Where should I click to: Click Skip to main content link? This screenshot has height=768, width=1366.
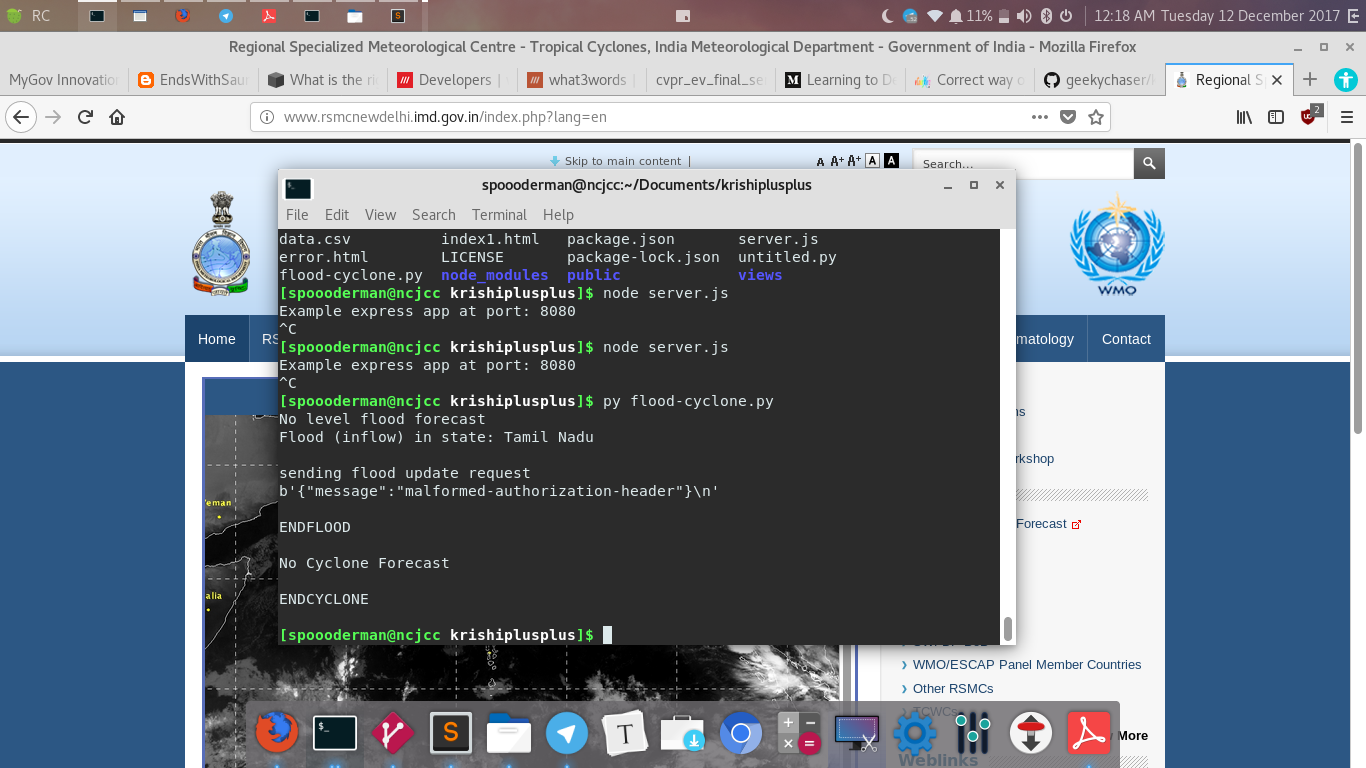point(623,161)
